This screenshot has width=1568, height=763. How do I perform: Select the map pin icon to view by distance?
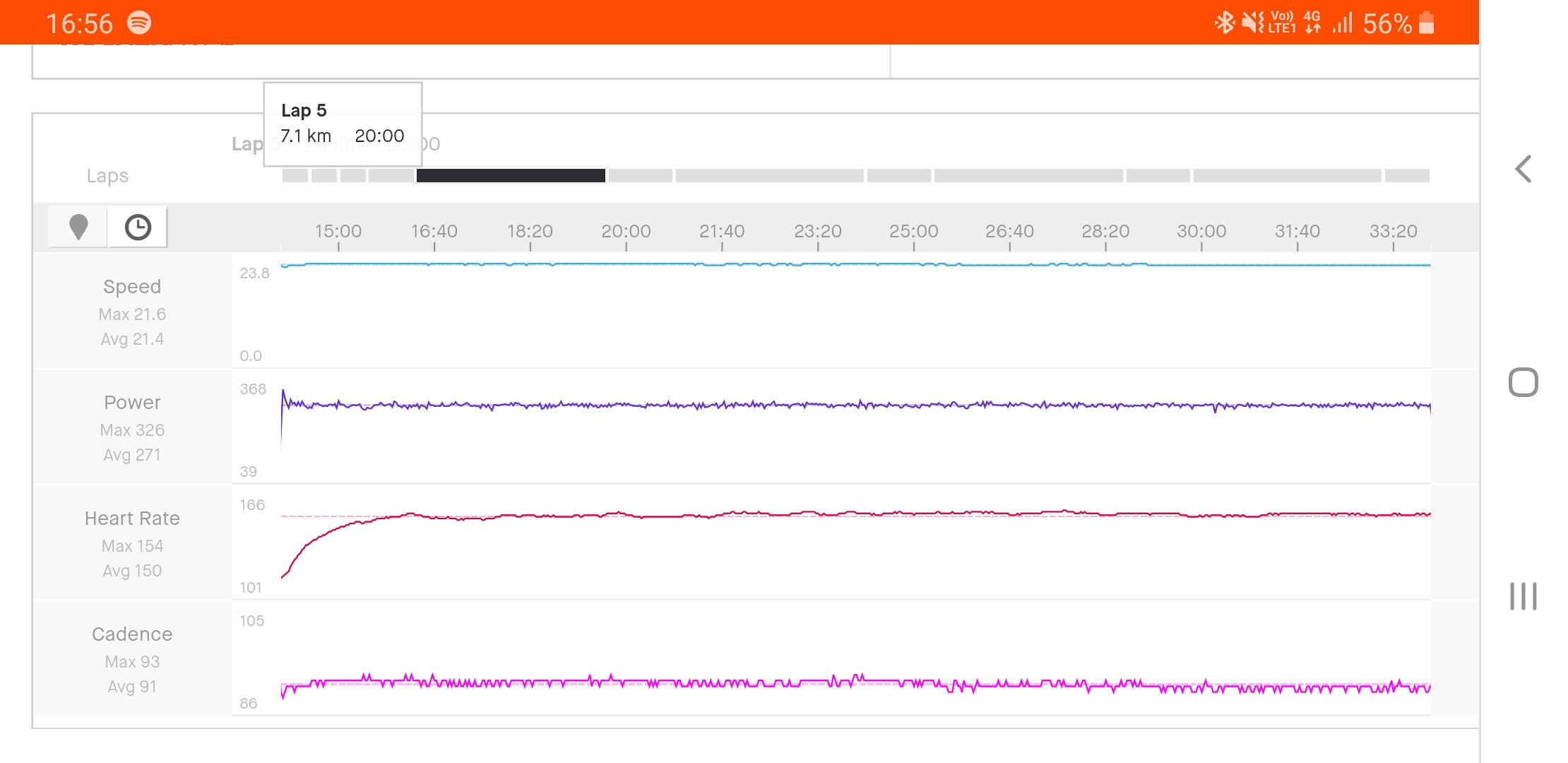79,227
